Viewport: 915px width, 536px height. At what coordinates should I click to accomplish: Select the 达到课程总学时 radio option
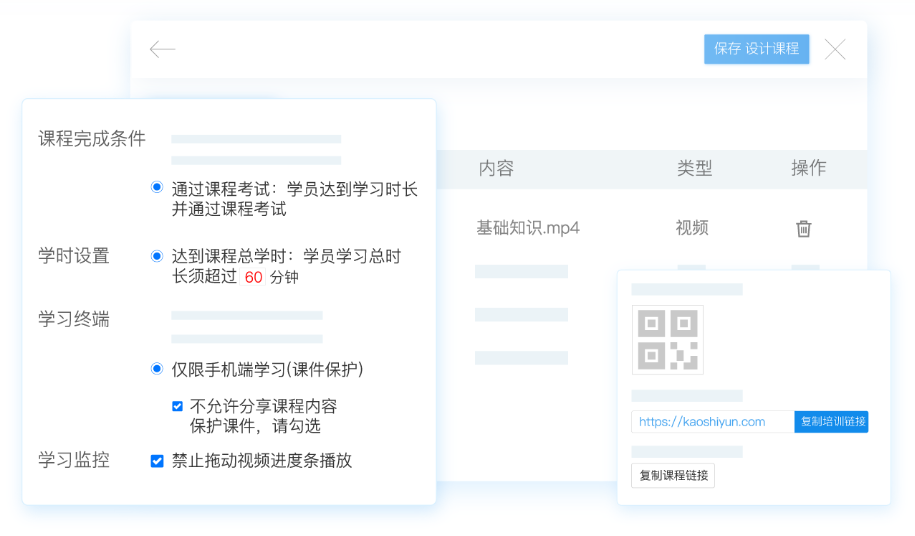click(157, 256)
